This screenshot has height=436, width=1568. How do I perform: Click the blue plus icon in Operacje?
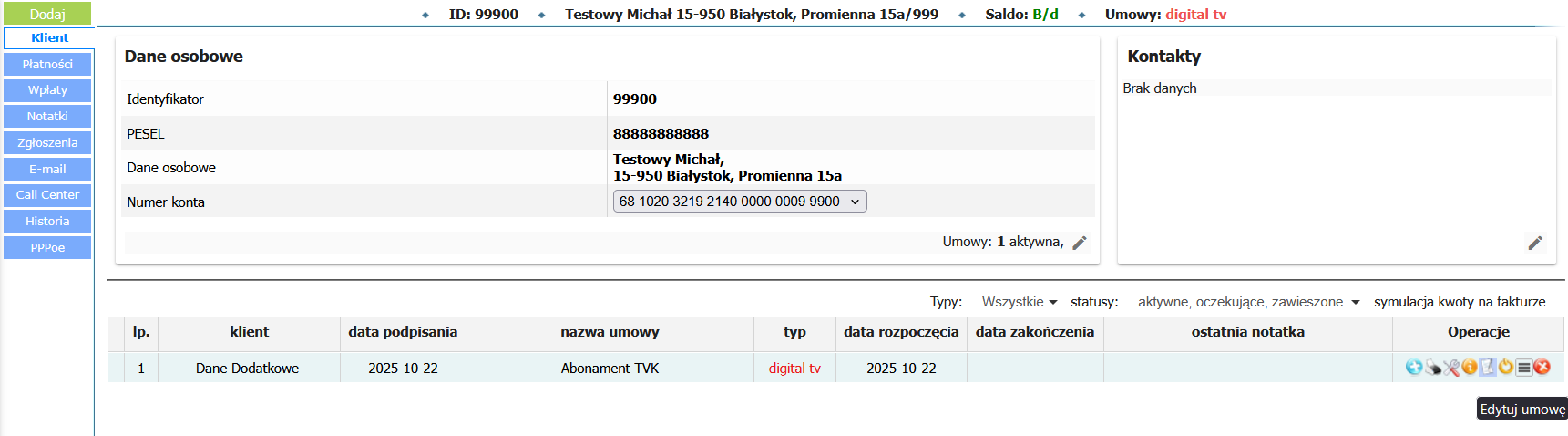(x=1414, y=367)
